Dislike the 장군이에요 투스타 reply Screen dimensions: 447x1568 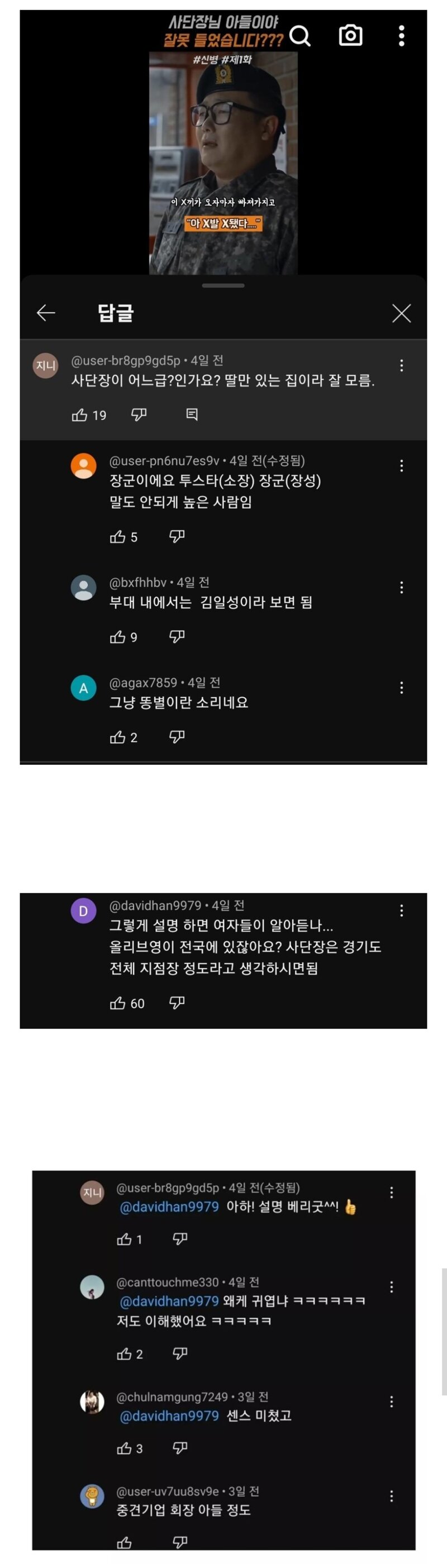coord(177,536)
